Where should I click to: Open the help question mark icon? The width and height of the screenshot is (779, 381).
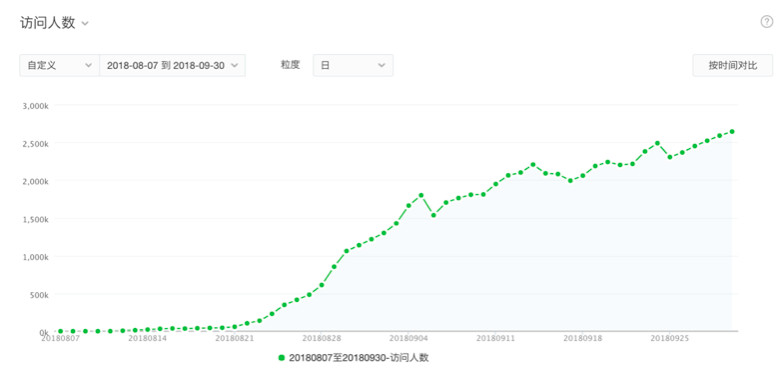click(x=767, y=22)
